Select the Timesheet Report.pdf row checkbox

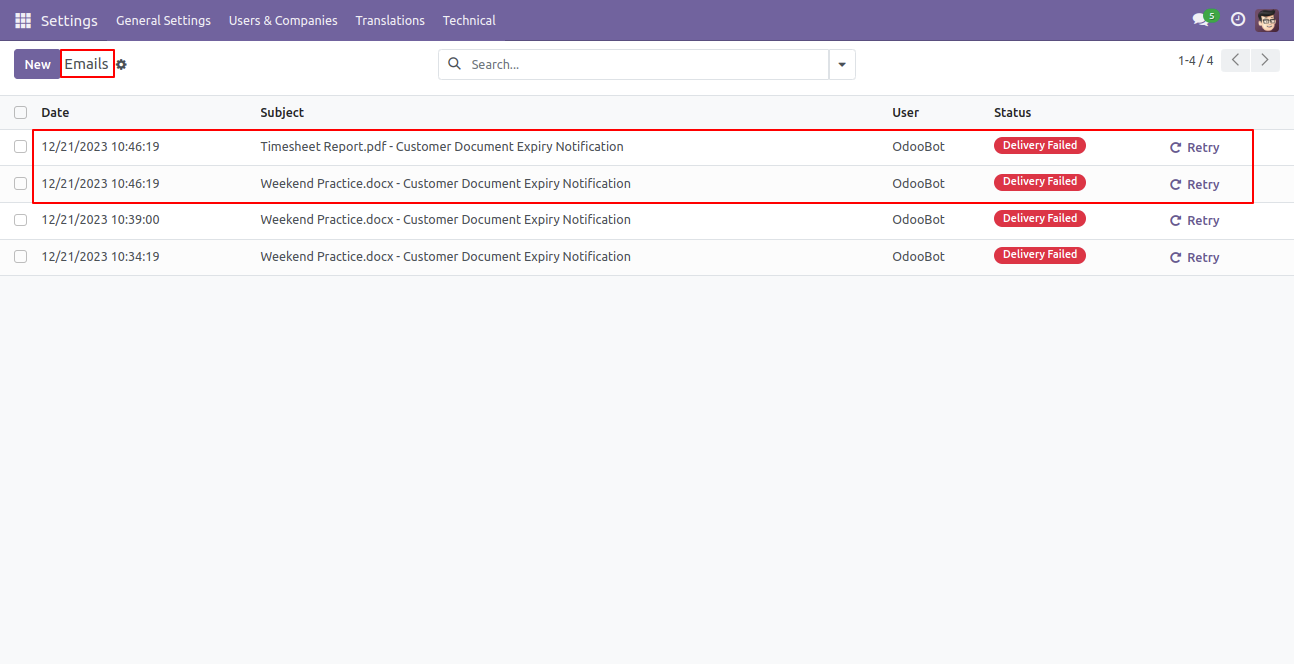20,147
